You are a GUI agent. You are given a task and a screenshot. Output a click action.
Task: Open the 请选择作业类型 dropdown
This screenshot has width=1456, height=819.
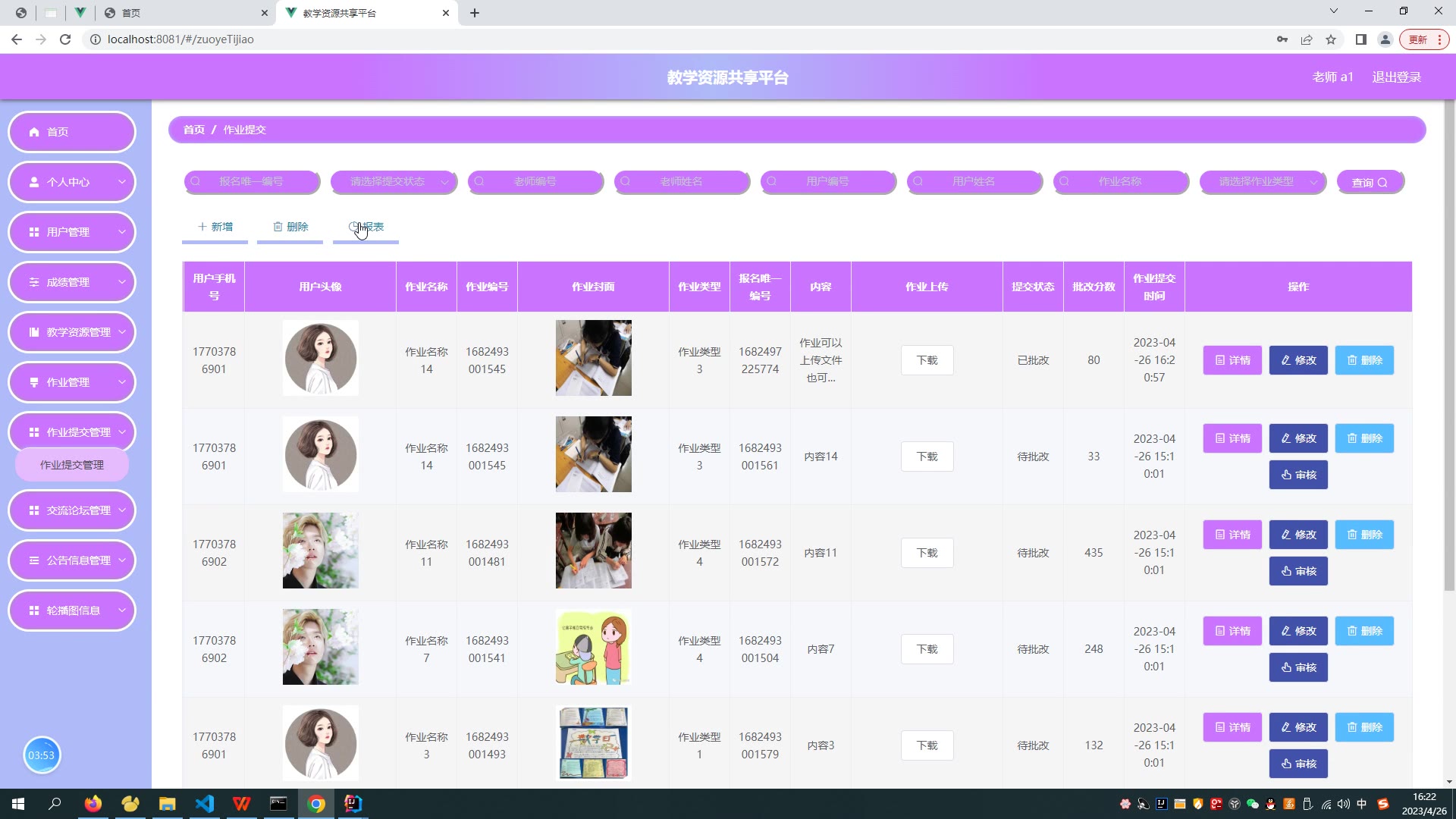click(x=1263, y=182)
